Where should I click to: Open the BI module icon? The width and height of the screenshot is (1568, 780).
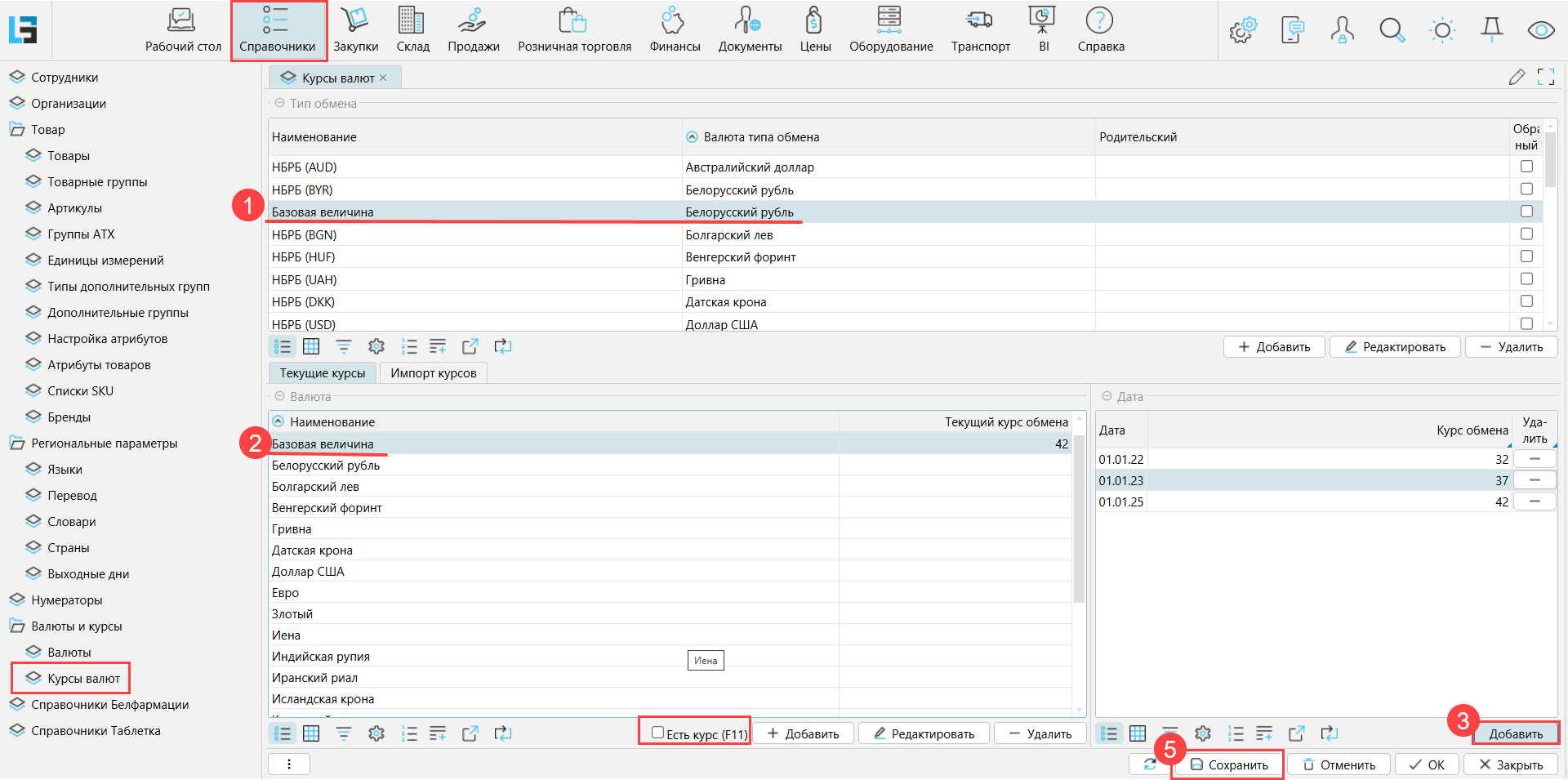[x=1042, y=29]
